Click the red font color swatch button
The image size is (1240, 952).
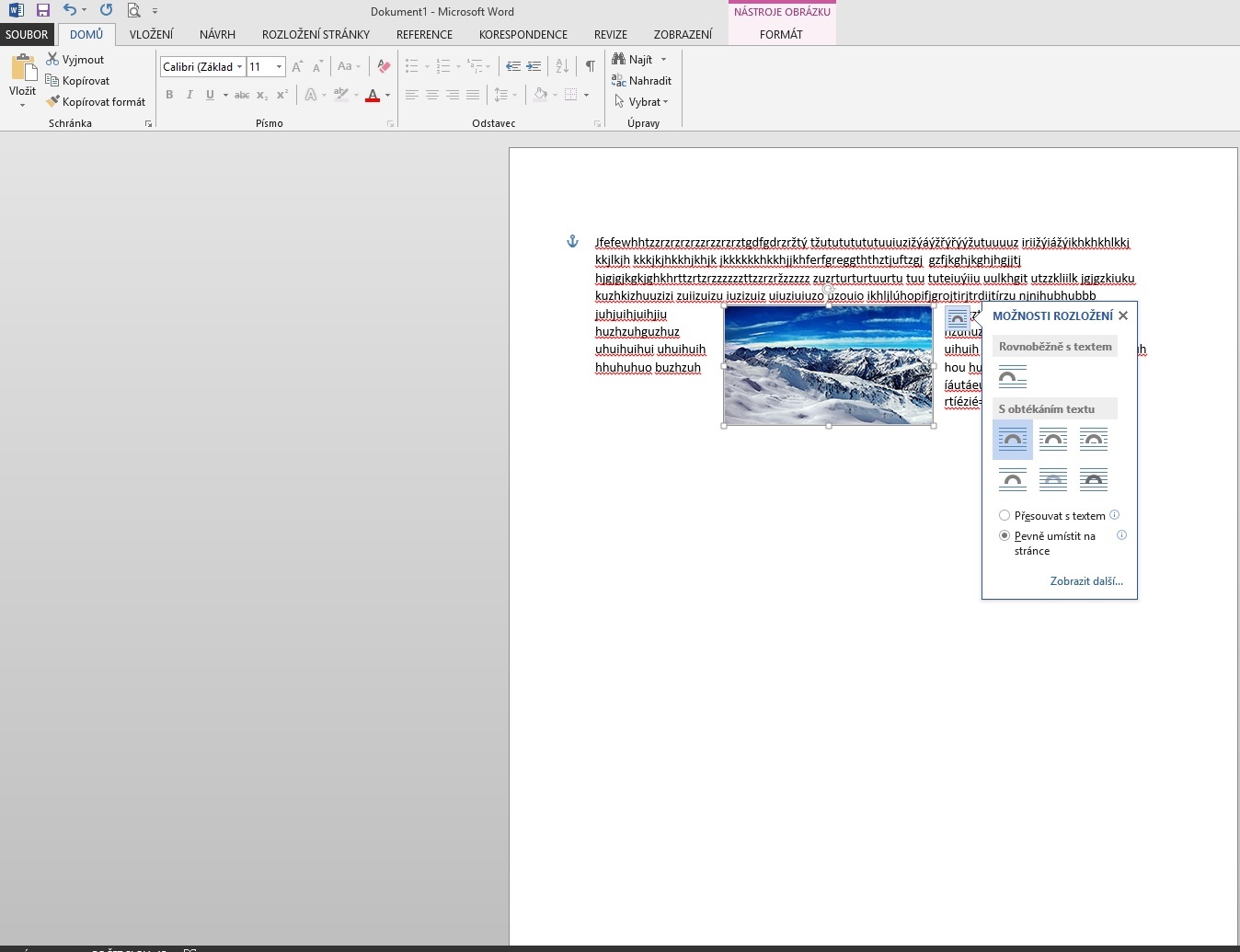pos(373,95)
